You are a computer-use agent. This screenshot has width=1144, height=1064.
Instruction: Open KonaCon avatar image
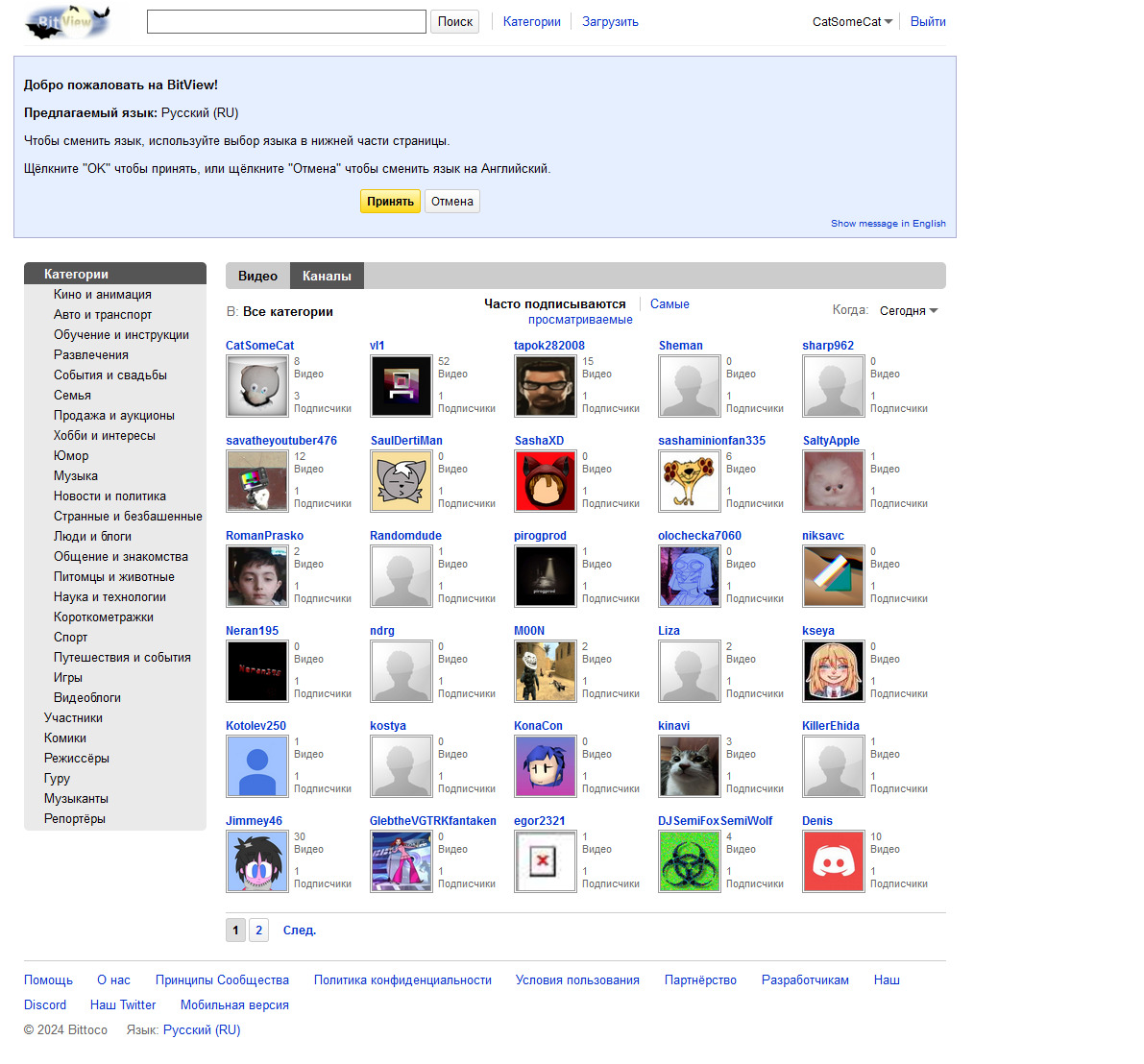pyautogui.click(x=545, y=766)
